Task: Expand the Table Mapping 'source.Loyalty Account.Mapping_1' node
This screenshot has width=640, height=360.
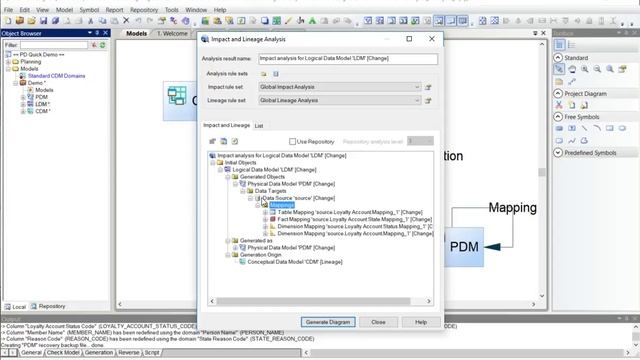Action: pos(265,213)
